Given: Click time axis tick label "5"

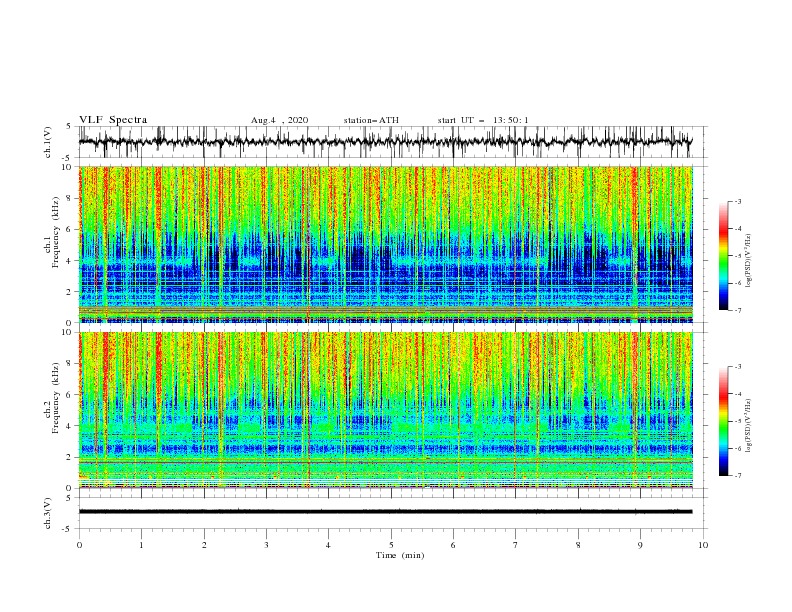Looking at the screenshot, I should tap(391, 545).
